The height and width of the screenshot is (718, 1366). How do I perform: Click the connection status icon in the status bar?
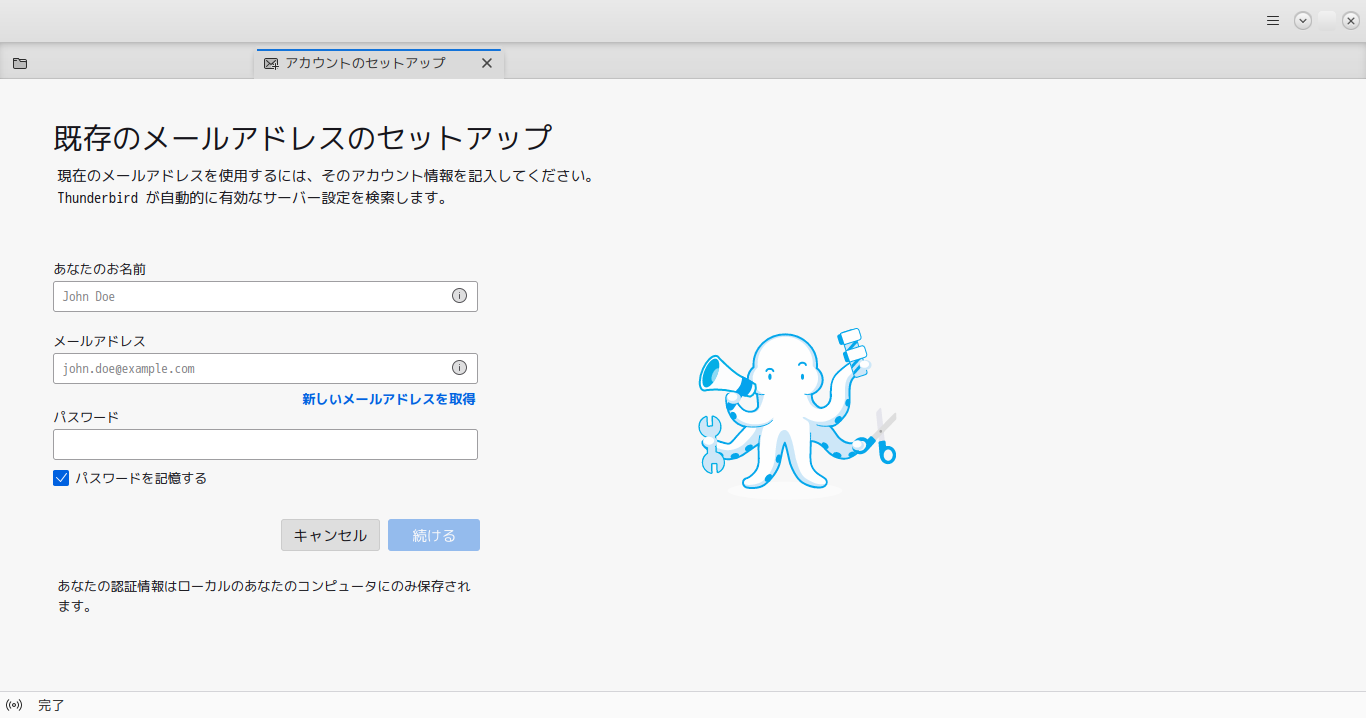14,705
